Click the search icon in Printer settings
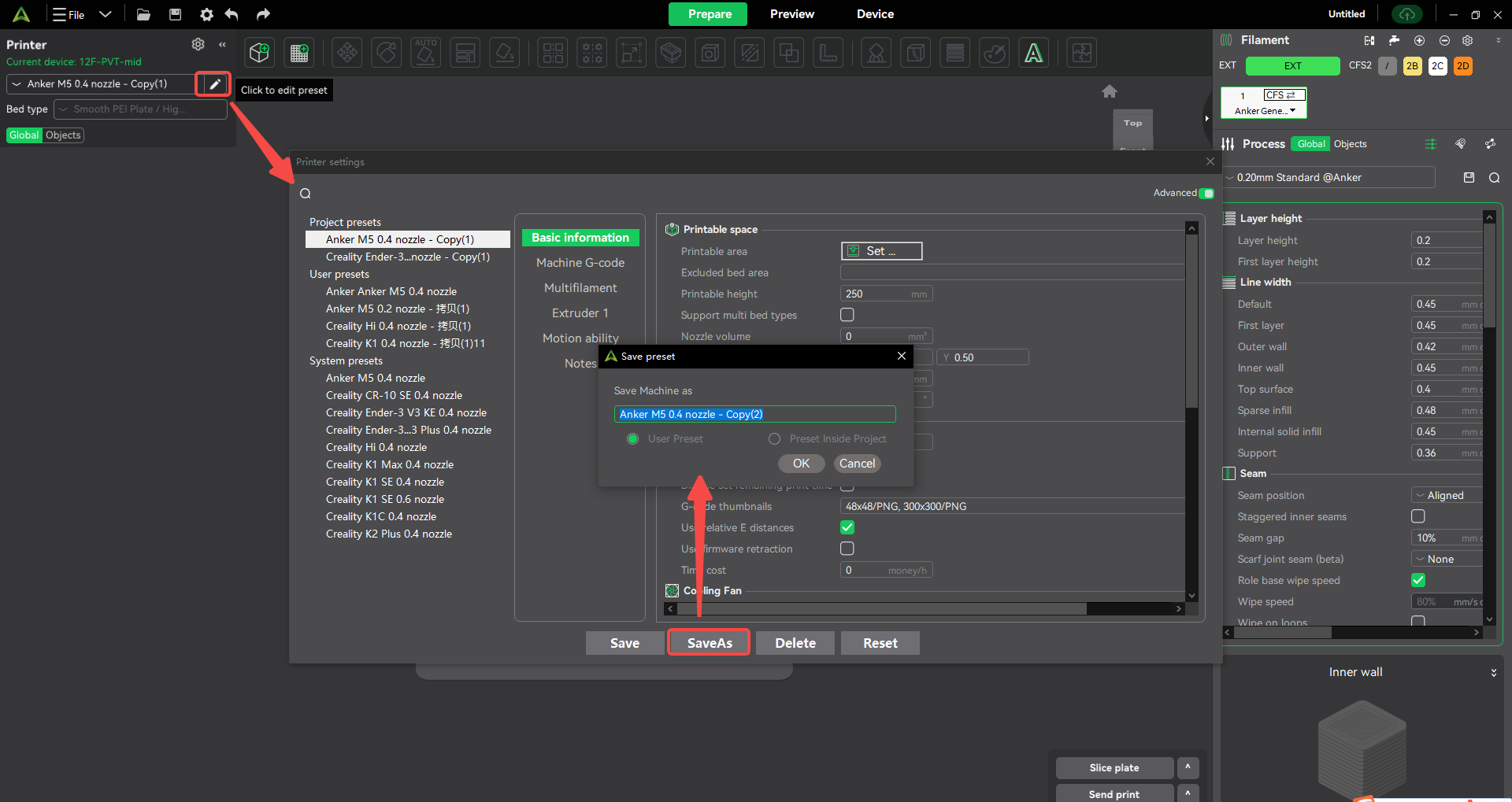This screenshot has height=802, width=1512. [306, 194]
